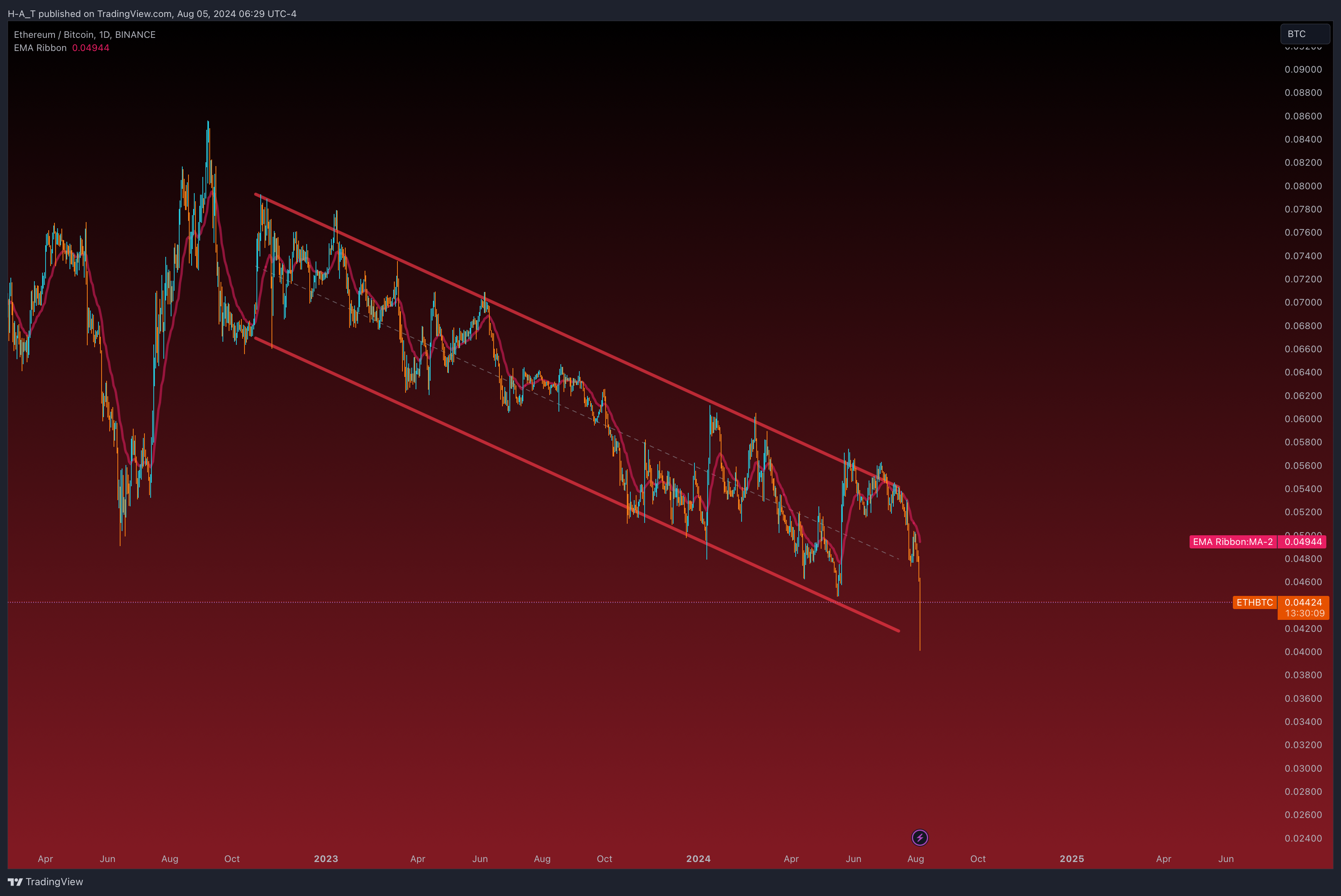Open the BTC currency selector
This screenshot has width=1341, height=896.
click(1305, 34)
